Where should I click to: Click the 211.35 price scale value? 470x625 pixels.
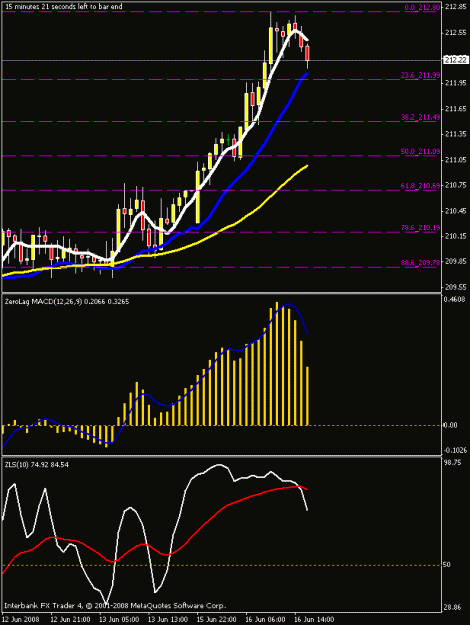tap(455, 134)
